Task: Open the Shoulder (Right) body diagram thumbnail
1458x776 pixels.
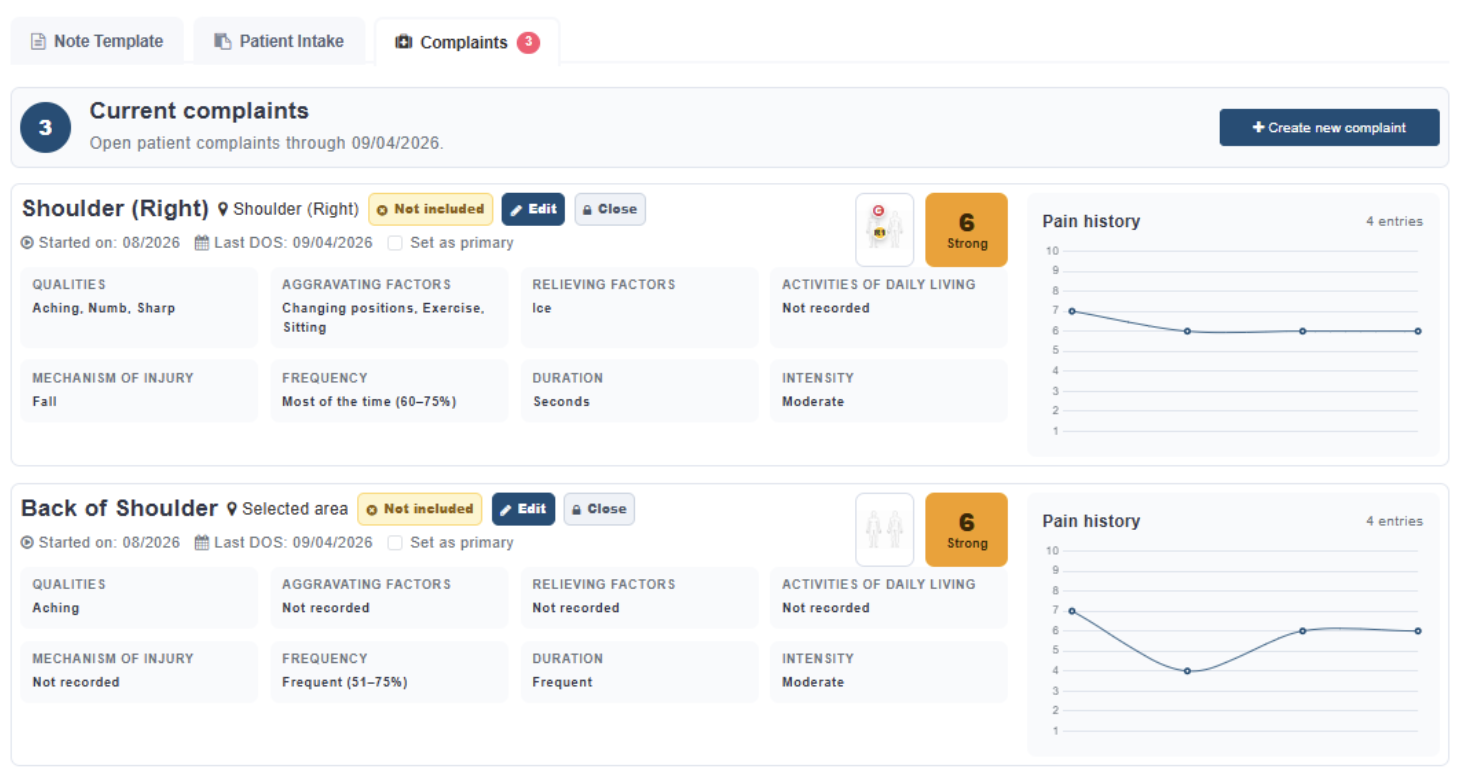Action: coord(884,230)
